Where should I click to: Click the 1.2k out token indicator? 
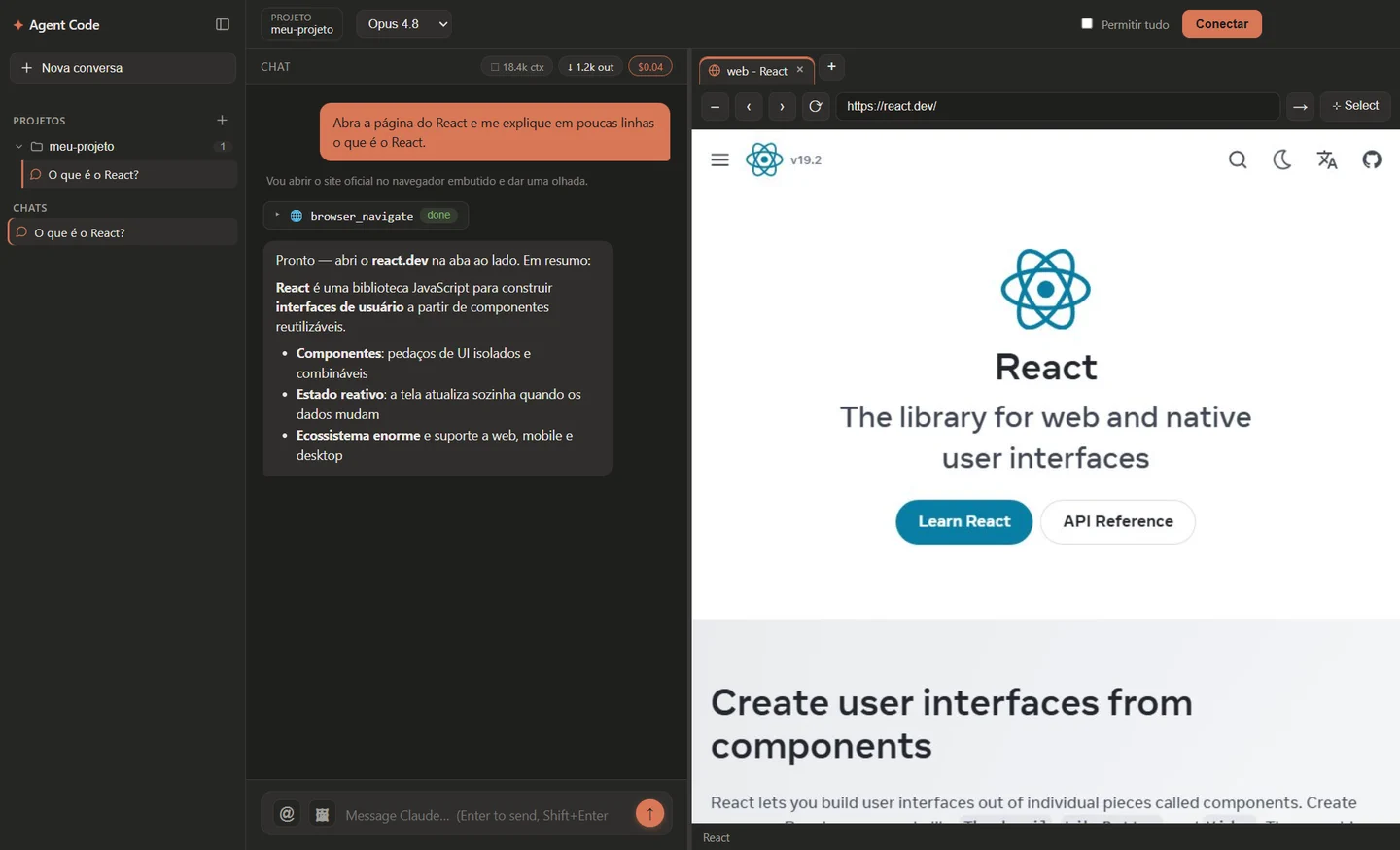point(591,67)
